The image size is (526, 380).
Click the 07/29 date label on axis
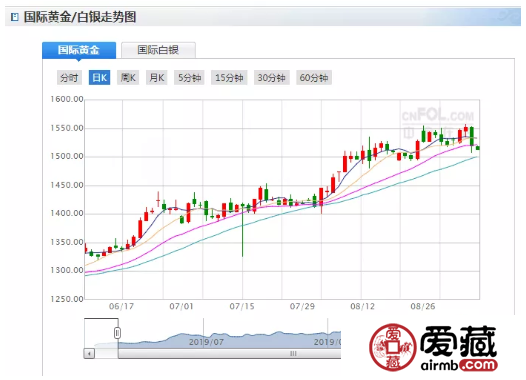pyautogui.click(x=302, y=306)
